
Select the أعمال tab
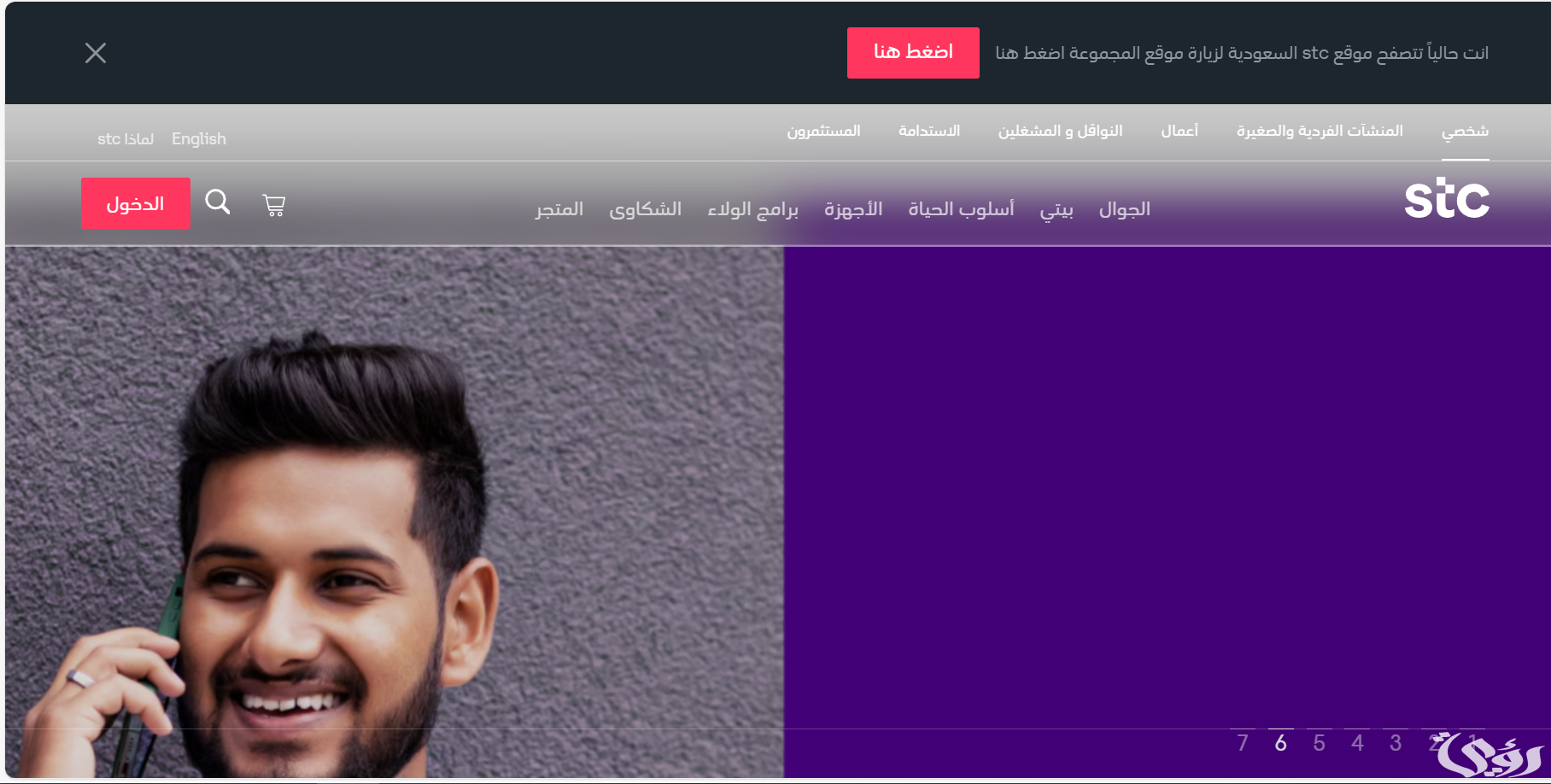point(1179,131)
